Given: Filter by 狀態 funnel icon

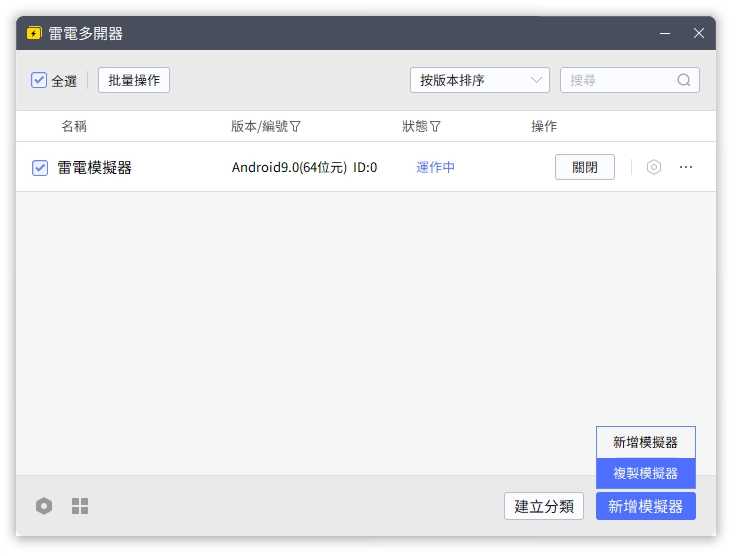Looking at the screenshot, I should (435, 126).
